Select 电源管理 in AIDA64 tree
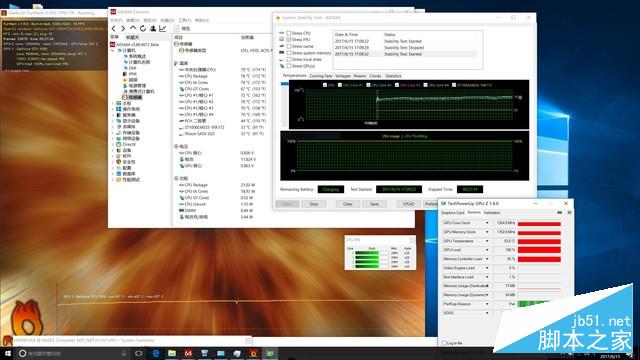The height and width of the screenshot is (360, 640). point(134,86)
